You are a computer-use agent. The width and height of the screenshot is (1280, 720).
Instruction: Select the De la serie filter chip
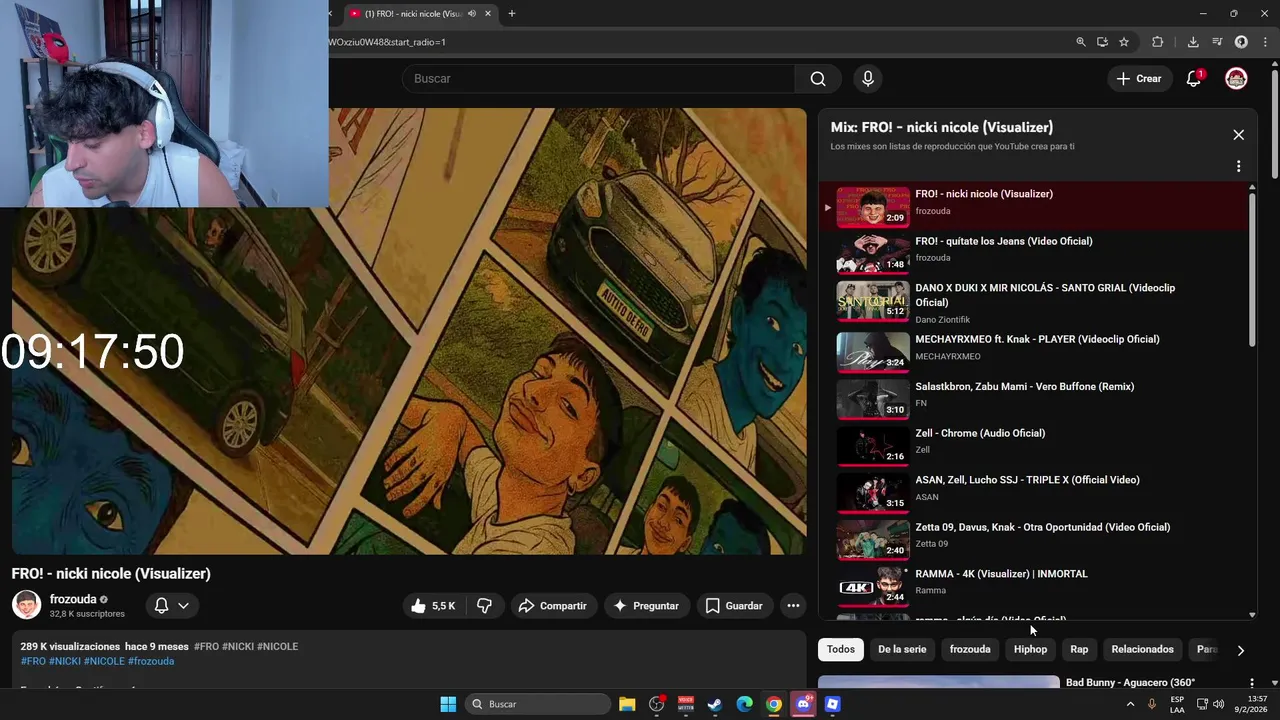tap(902, 650)
